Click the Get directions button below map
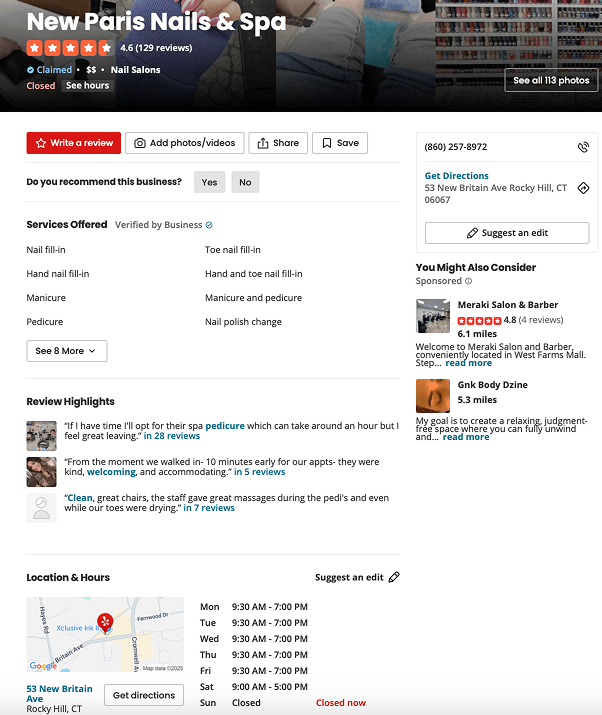 (x=144, y=695)
